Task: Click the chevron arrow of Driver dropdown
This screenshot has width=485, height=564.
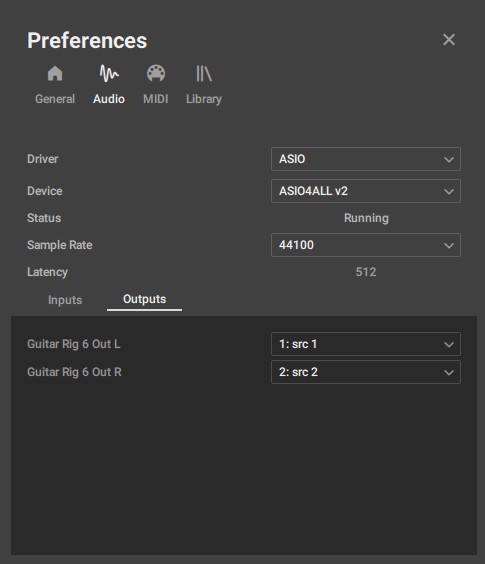Action: click(449, 159)
